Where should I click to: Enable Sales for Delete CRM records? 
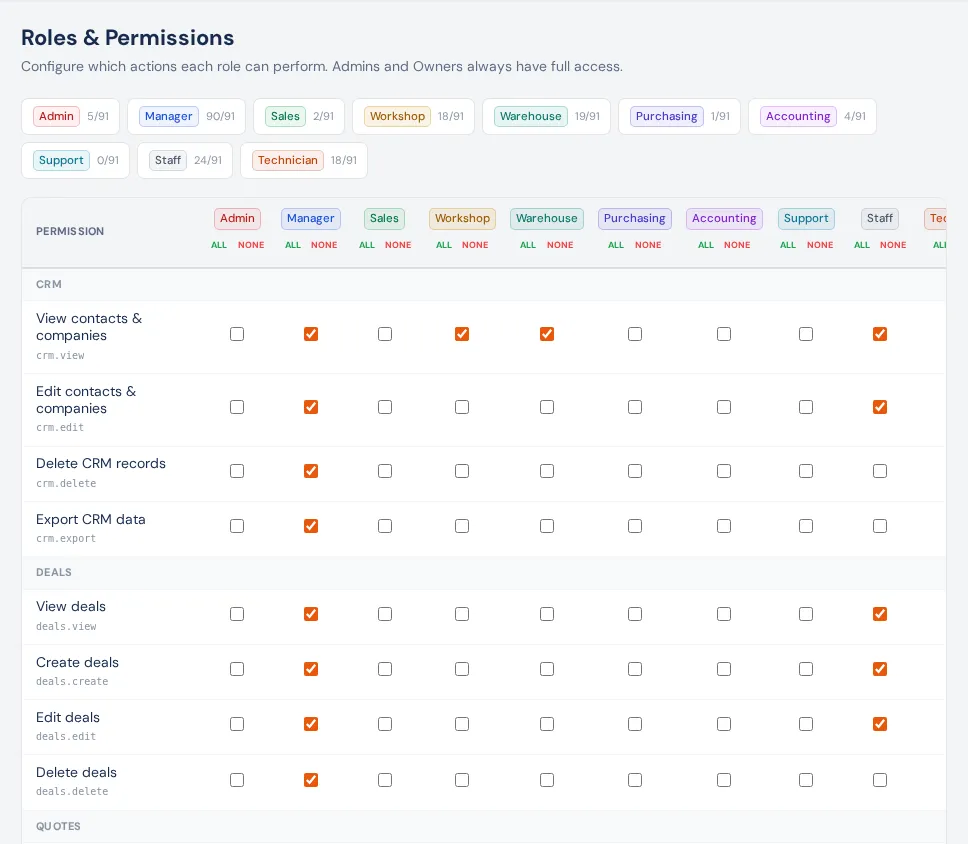tap(385, 471)
